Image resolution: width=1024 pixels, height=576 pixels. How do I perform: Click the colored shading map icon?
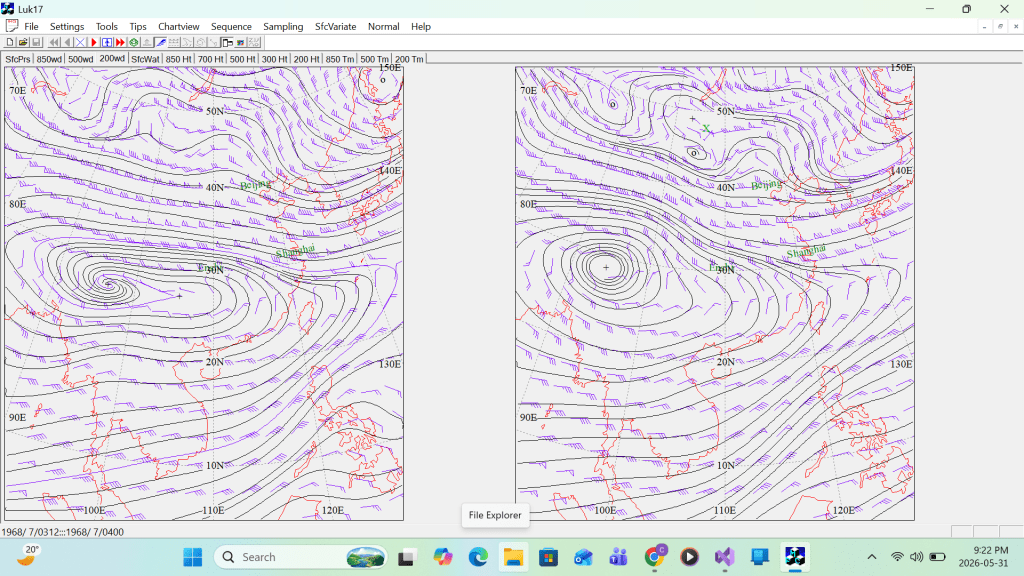coord(240,42)
